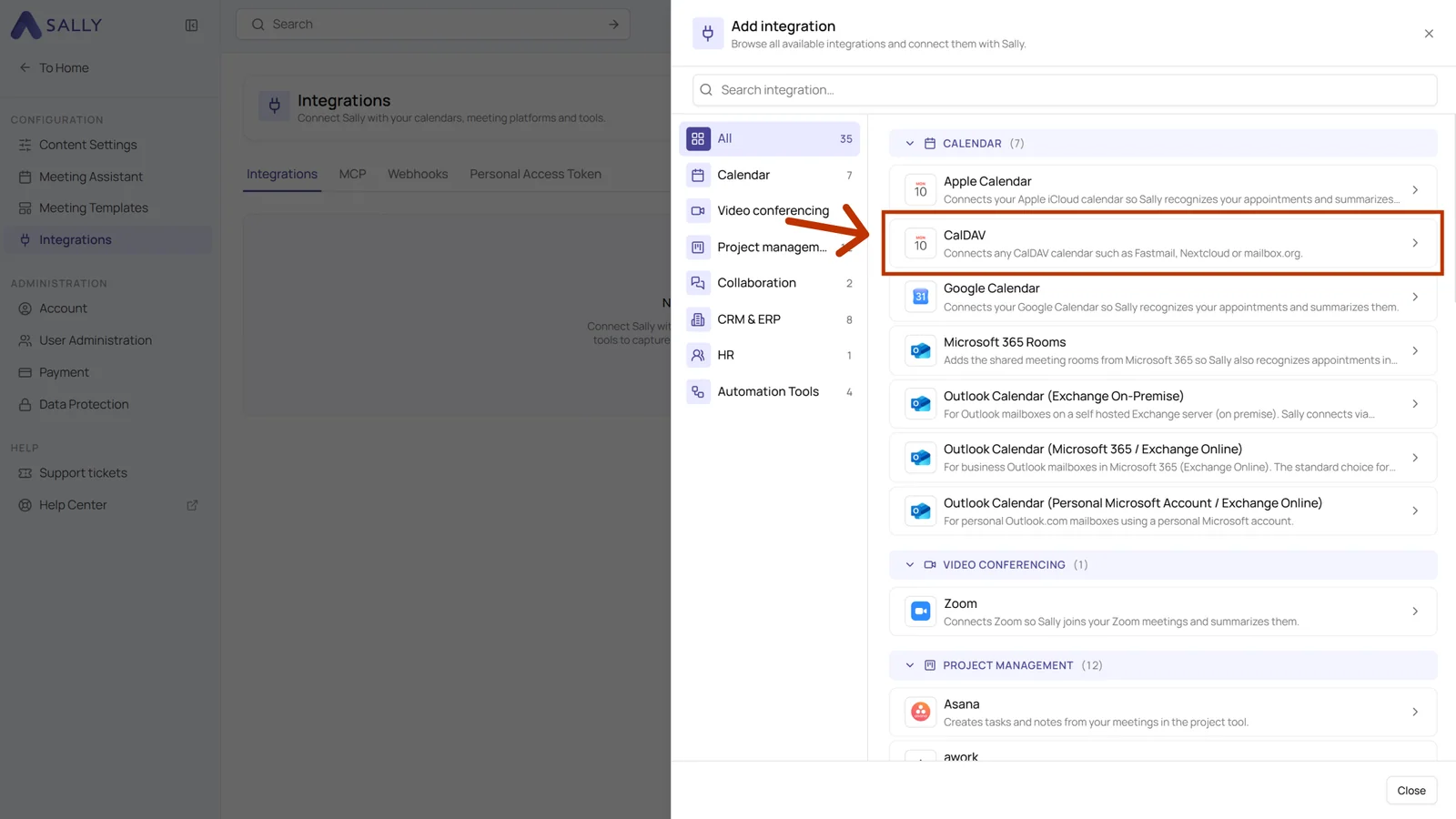Click the Integrations page plug icon
Image resolution: width=1456 pixels, height=819 pixels.
coord(274,106)
